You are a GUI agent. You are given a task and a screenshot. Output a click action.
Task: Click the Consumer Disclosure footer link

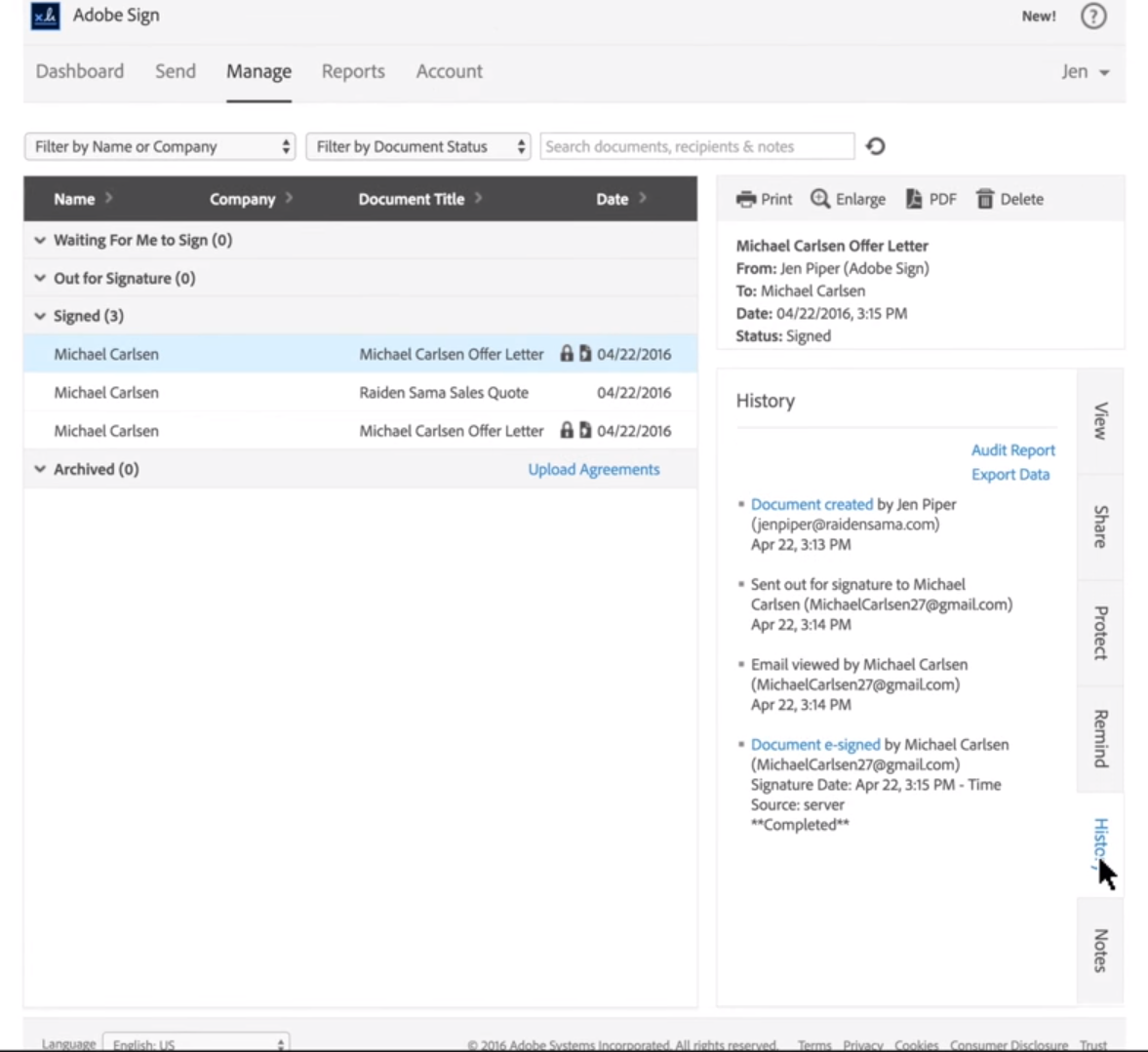pos(1009,1044)
